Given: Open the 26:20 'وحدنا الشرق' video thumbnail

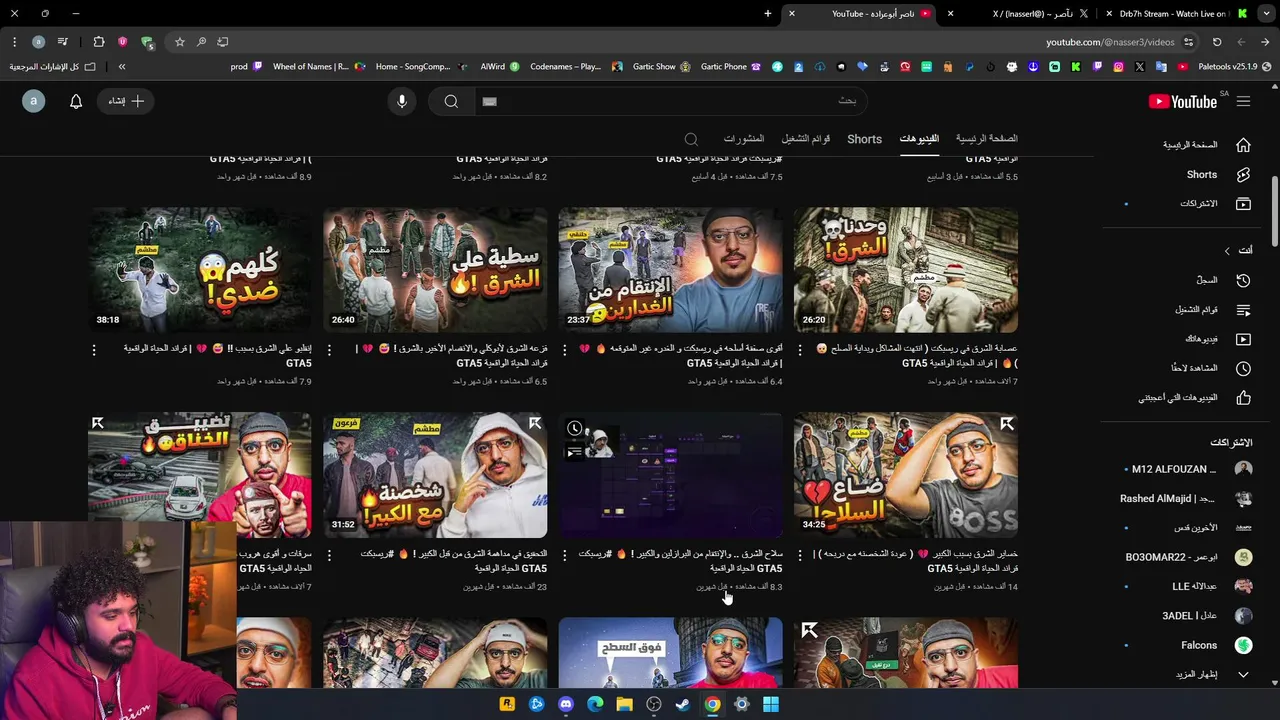Looking at the screenshot, I should tap(906, 270).
